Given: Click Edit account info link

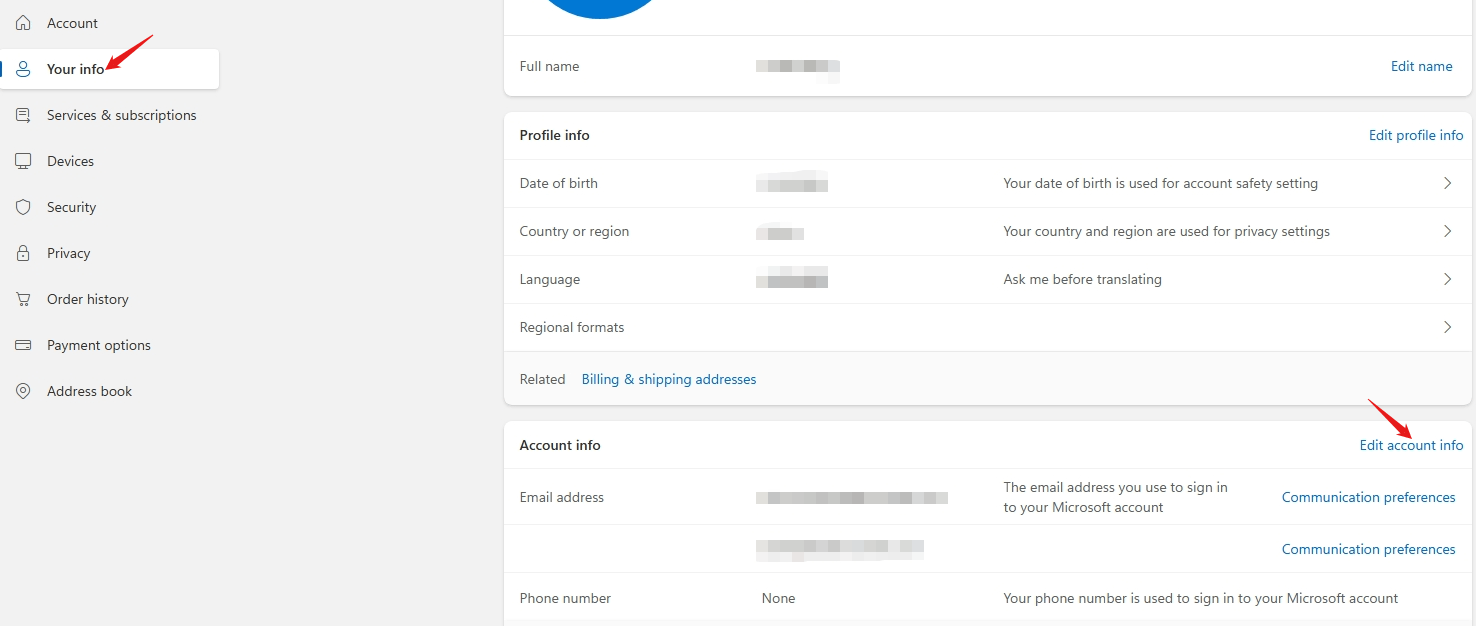Looking at the screenshot, I should (x=1411, y=445).
